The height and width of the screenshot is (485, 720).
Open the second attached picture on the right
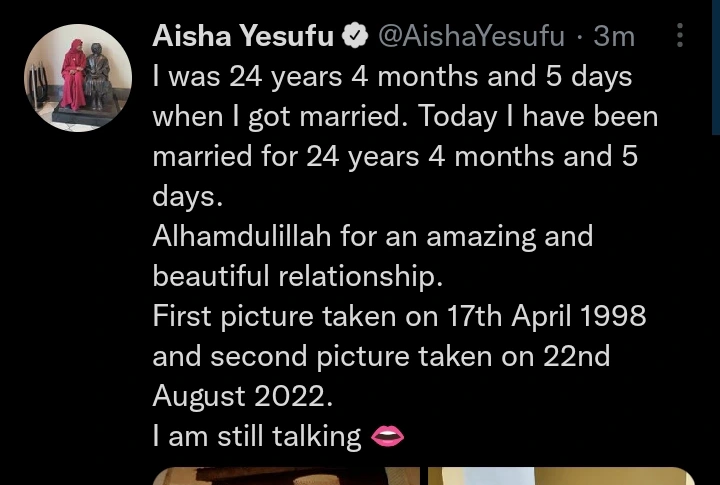560,475
